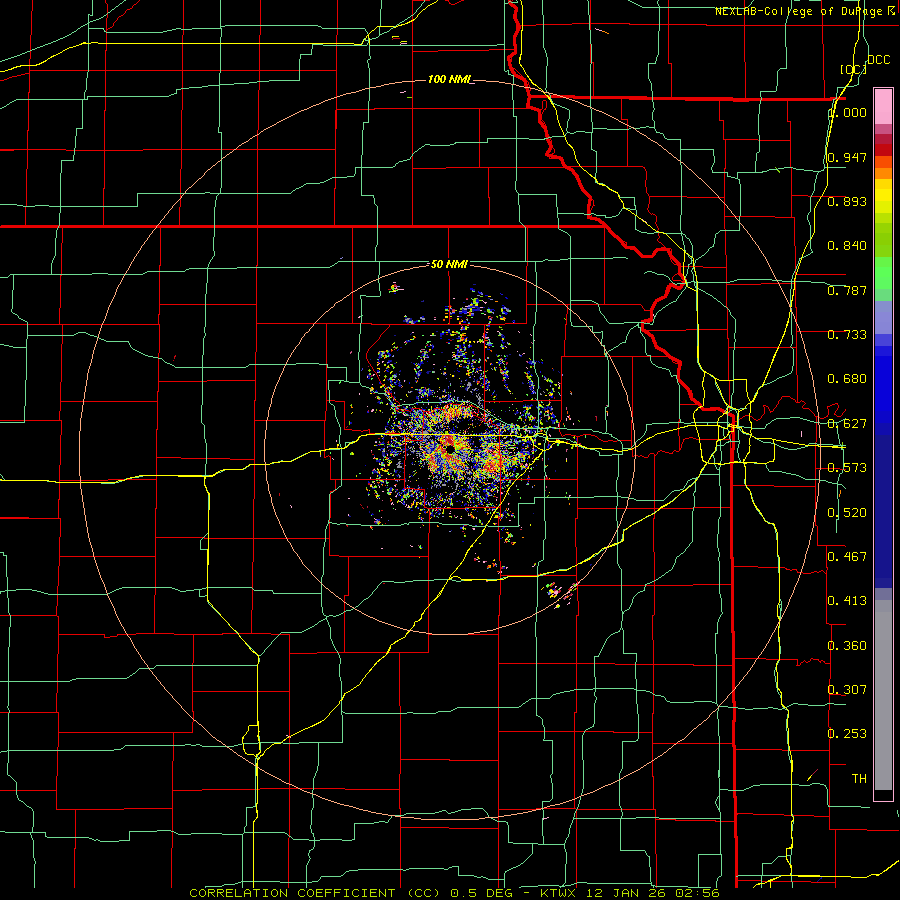This screenshot has width=900, height=900.
Task: Click the 1.000 legend value
Action: point(847,112)
